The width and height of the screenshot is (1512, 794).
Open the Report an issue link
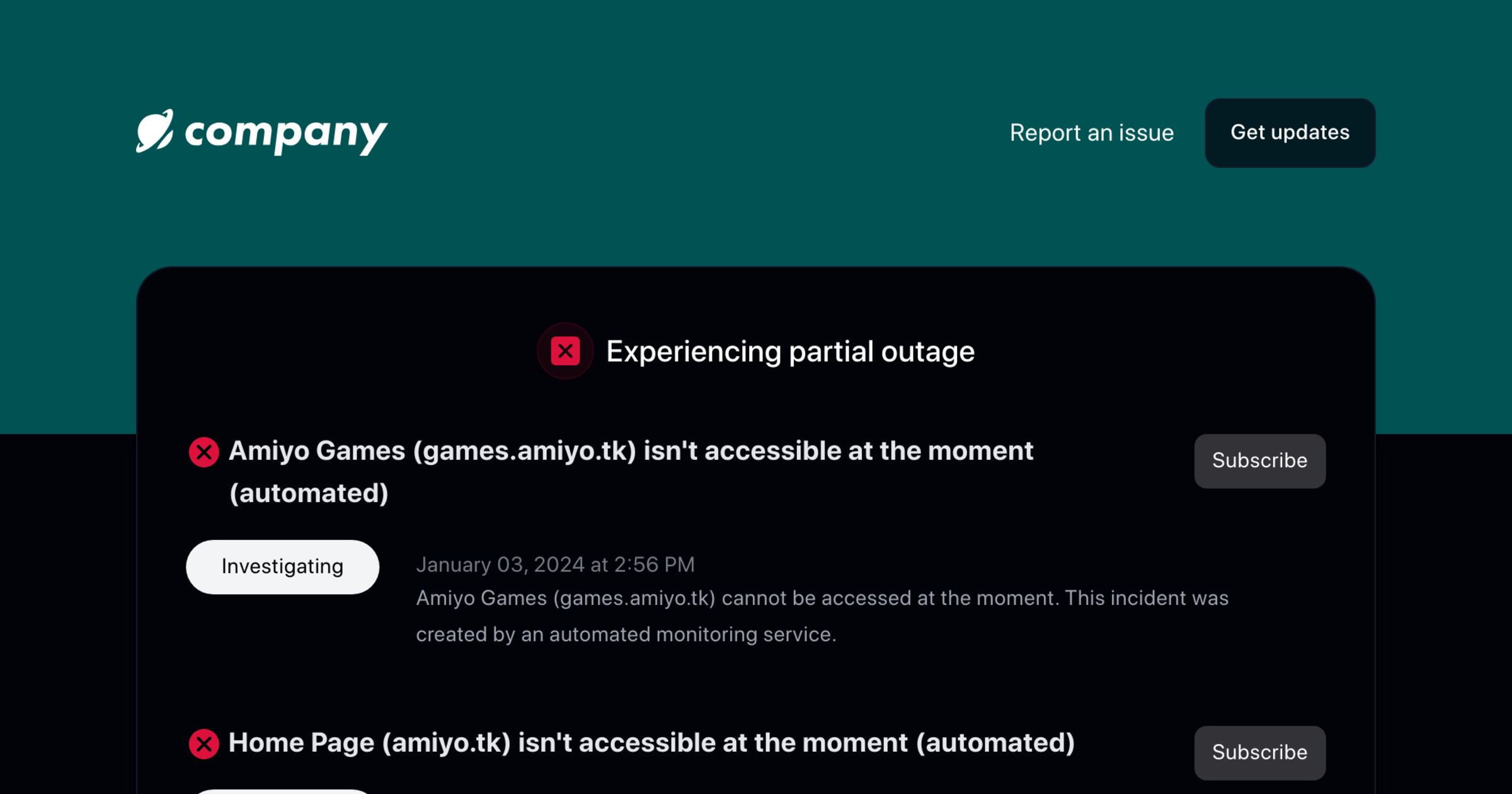[1091, 133]
